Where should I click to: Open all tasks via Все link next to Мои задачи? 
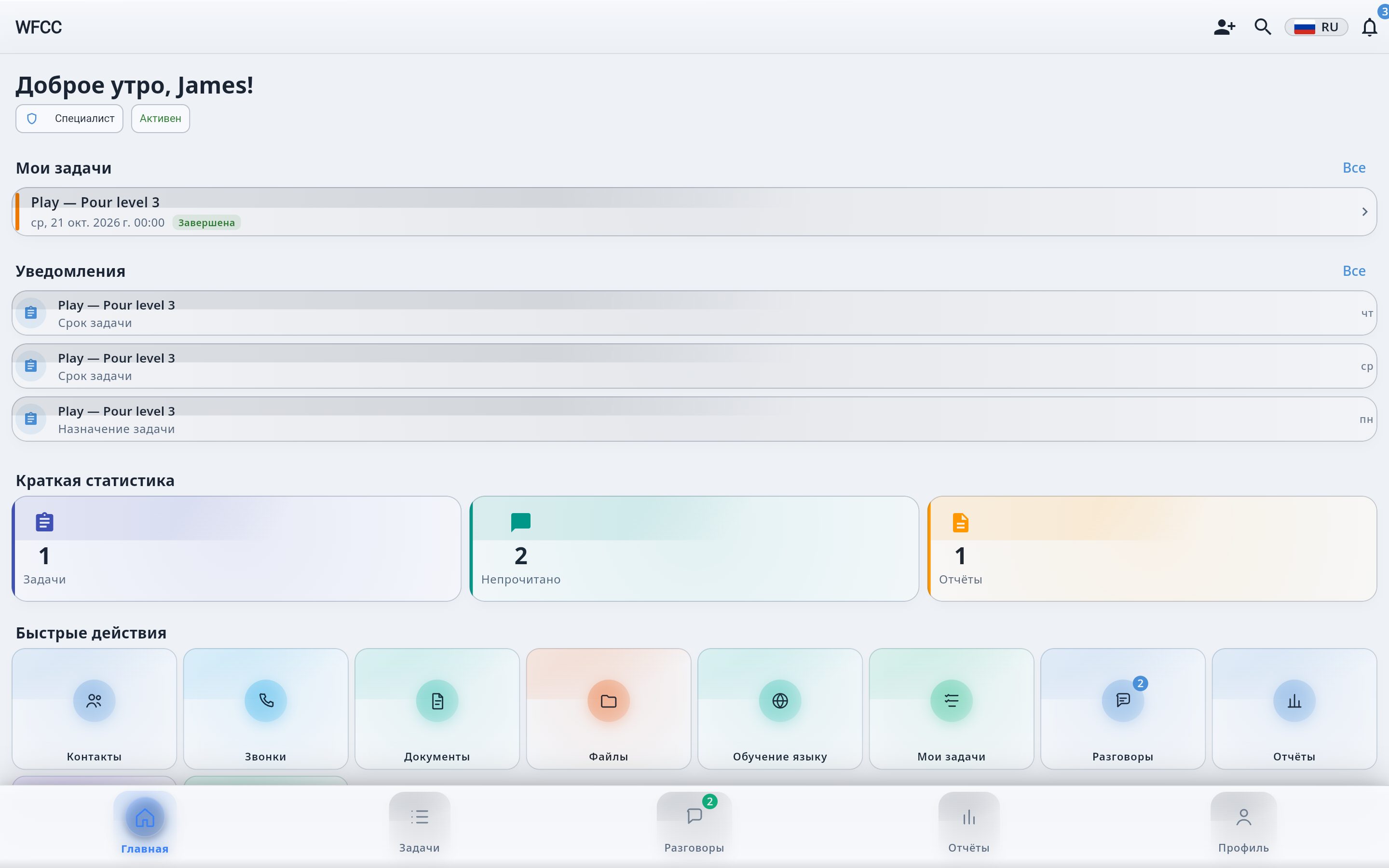point(1354,168)
